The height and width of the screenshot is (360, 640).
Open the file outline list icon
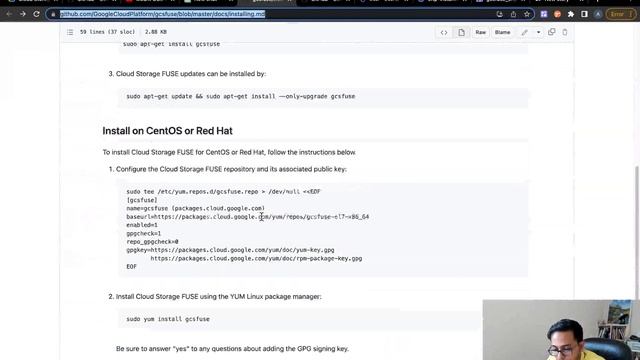point(70,32)
